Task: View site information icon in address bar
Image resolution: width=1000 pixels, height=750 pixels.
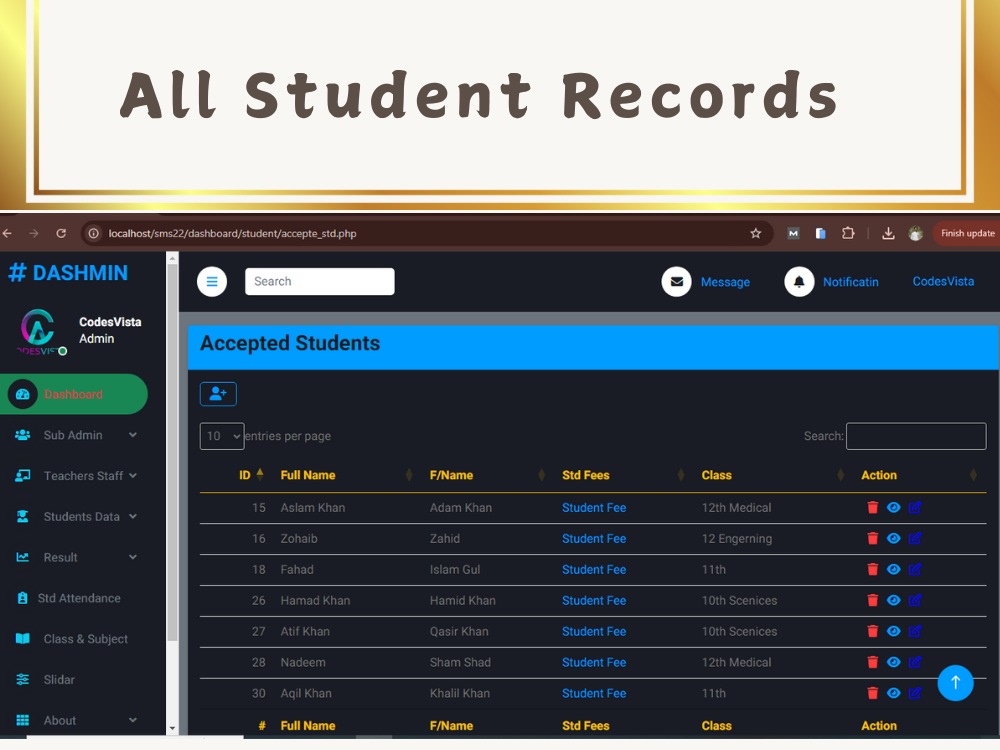Action: coord(93,233)
